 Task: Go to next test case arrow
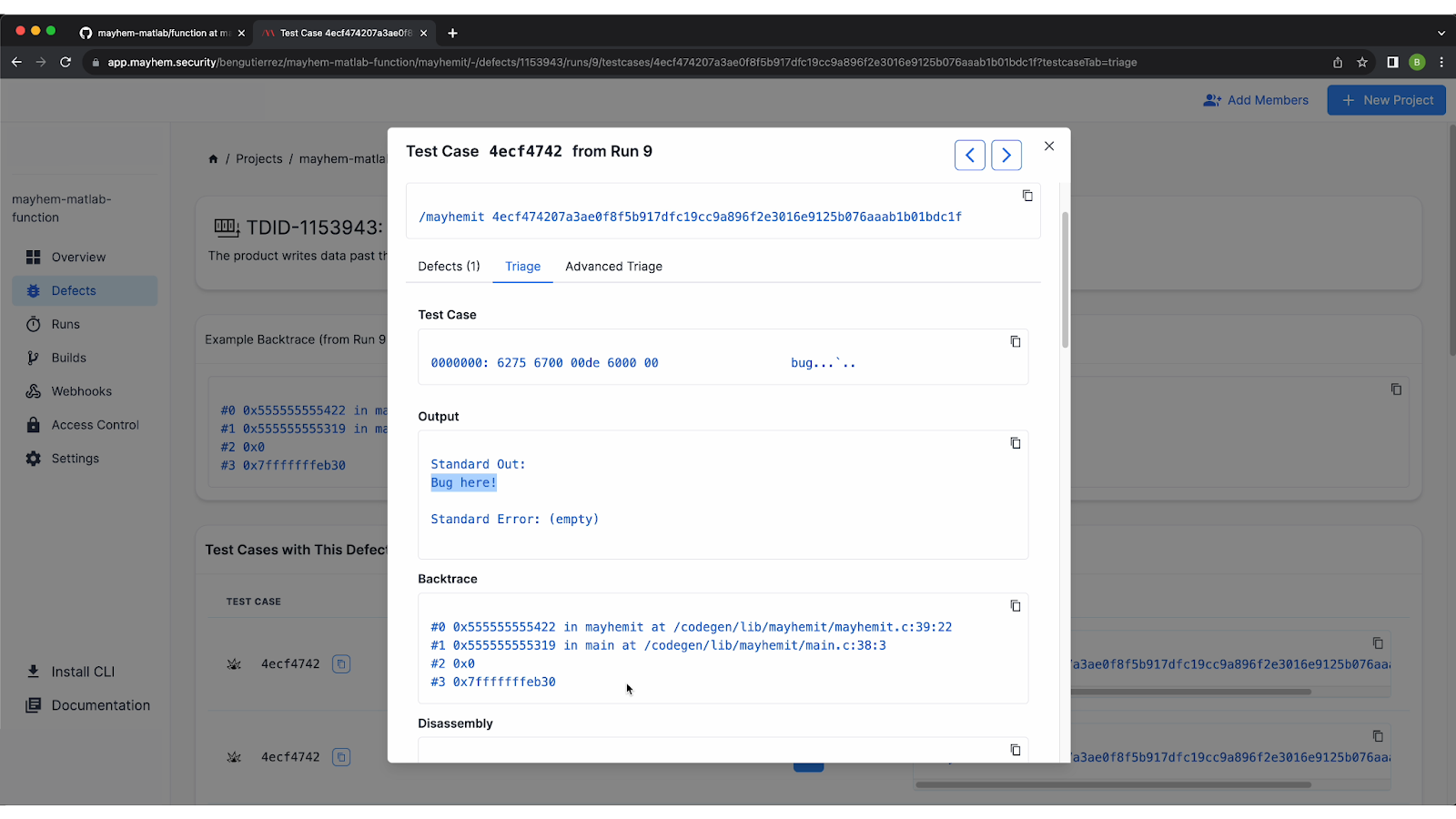point(1006,156)
